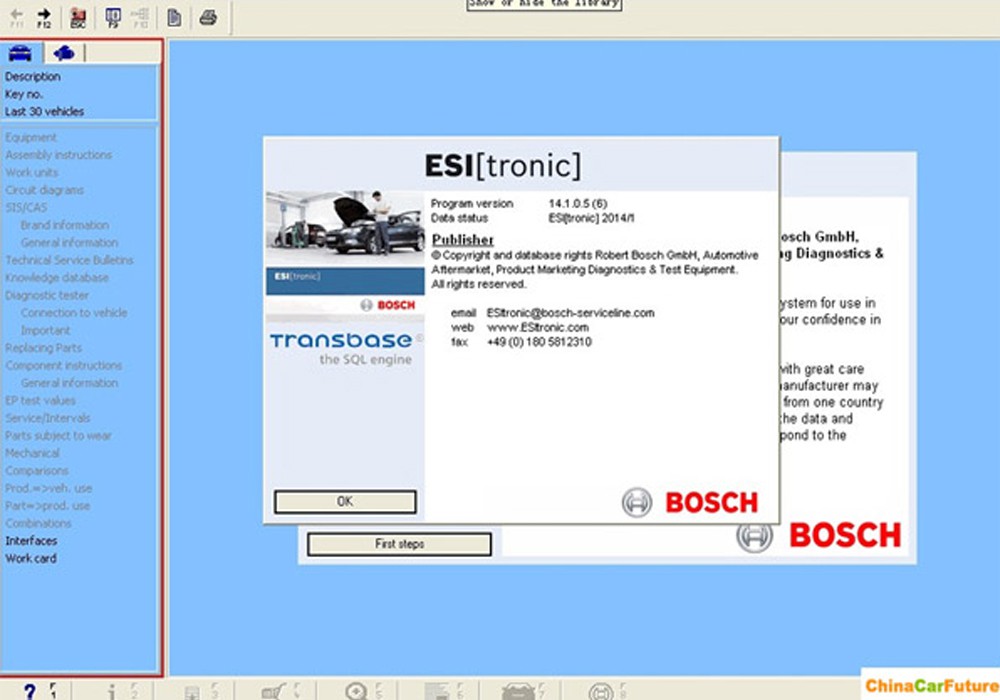Select Combinations entry

(38, 523)
